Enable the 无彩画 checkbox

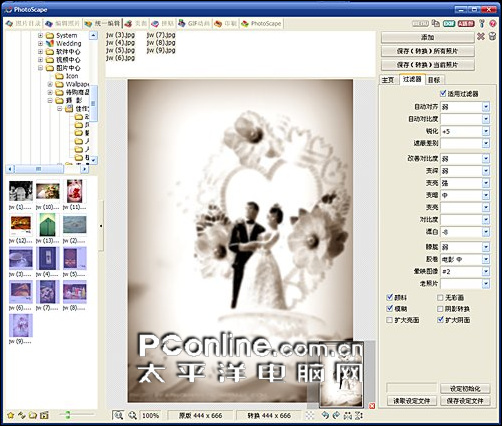point(440,297)
